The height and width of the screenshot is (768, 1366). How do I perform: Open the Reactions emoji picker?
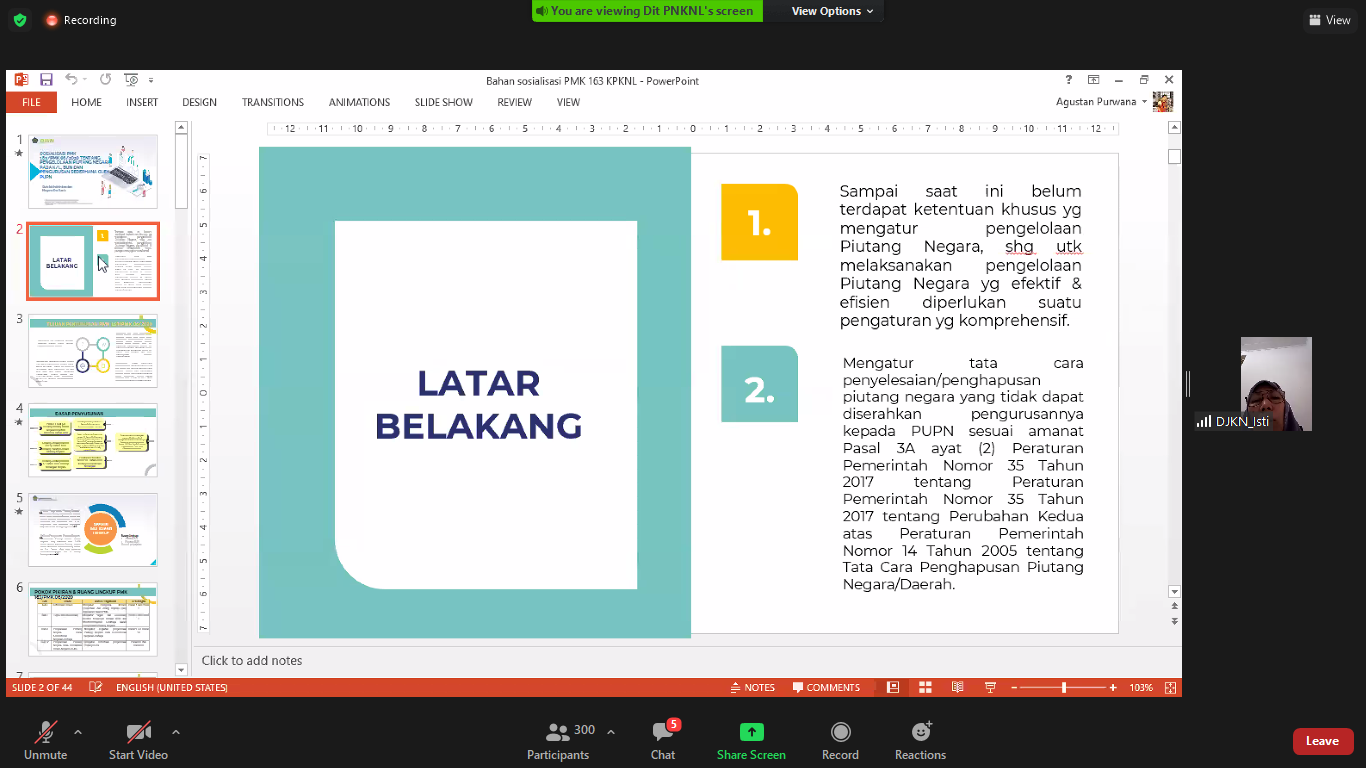click(920, 732)
